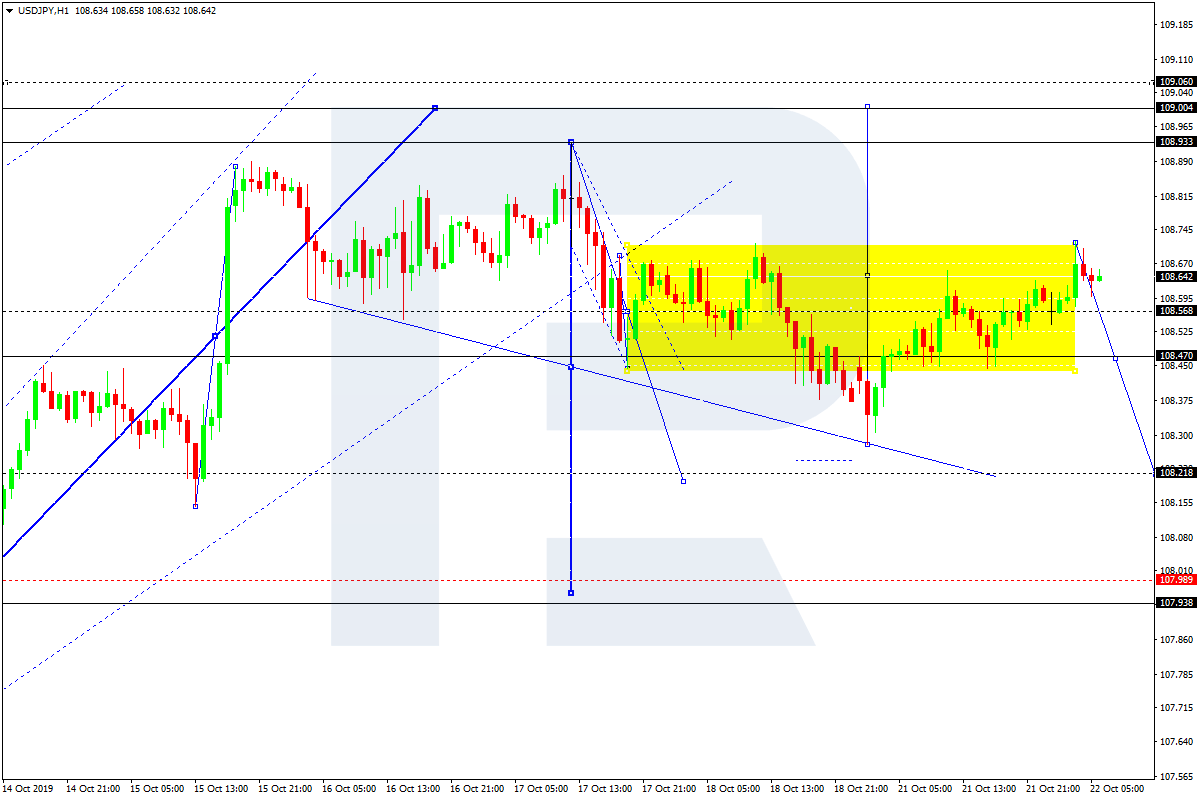Select the 108.642 current price tag

[x=1176, y=278]
